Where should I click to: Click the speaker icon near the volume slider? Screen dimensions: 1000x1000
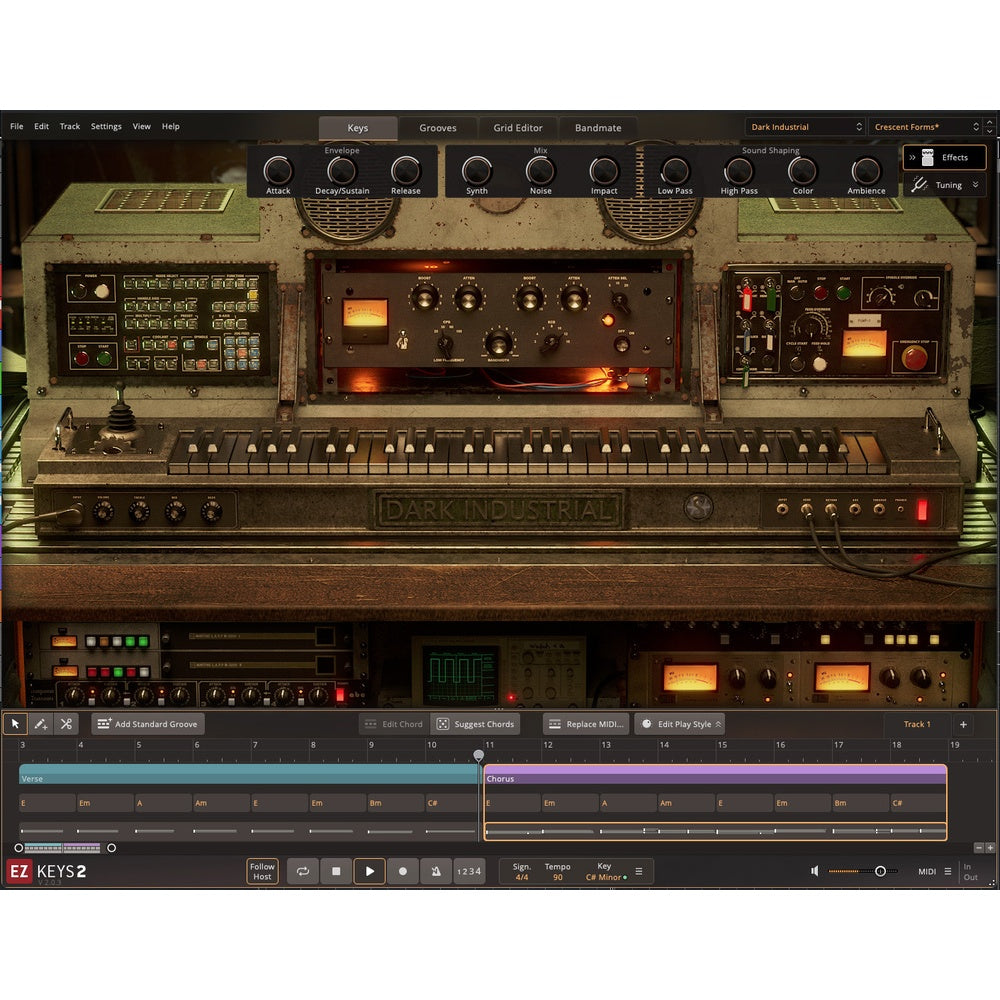[x=814, y=871]
